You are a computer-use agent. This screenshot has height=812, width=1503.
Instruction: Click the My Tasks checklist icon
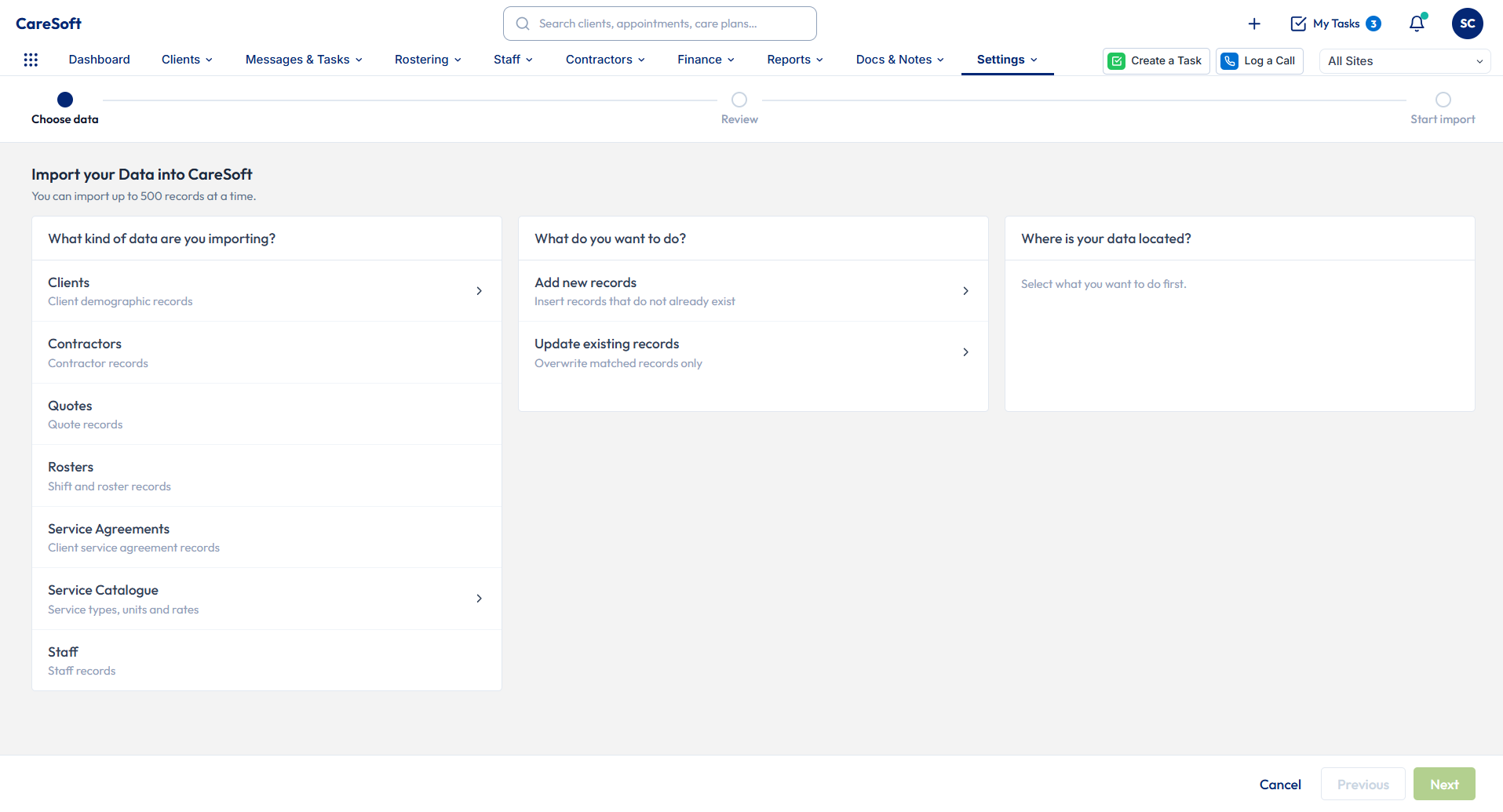pyautogui.click(x=1298, y=24)
